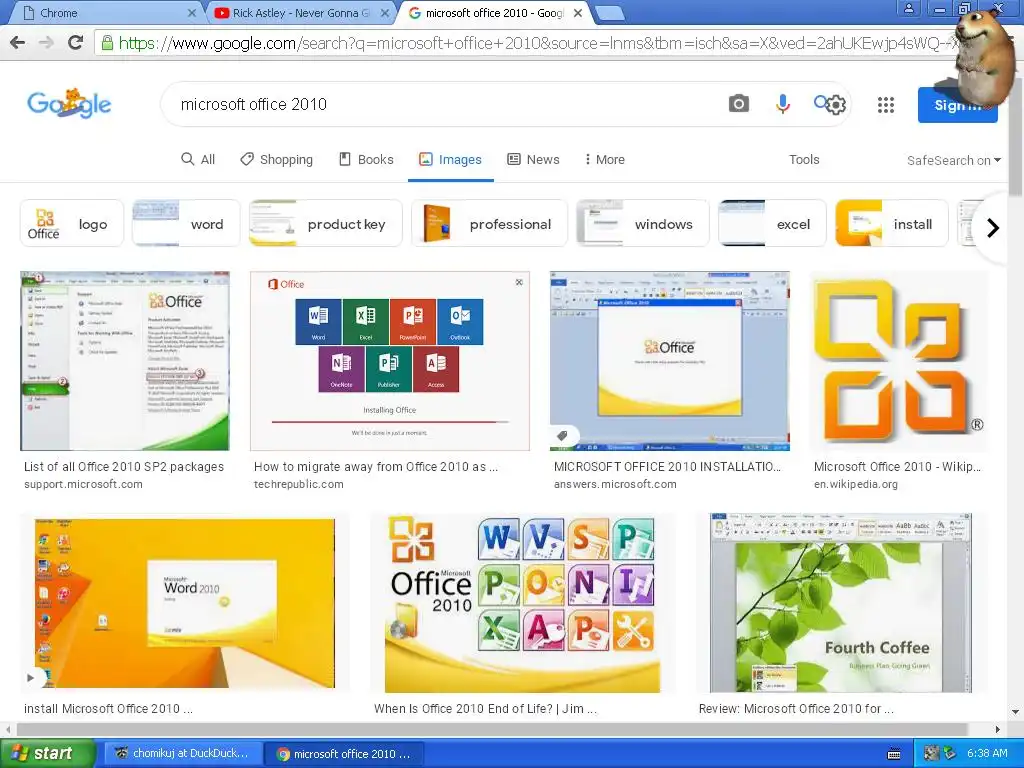Select the microsoft office 2010 tab
This screenshot has height=768, width=1024.
(x=493, y=13)
